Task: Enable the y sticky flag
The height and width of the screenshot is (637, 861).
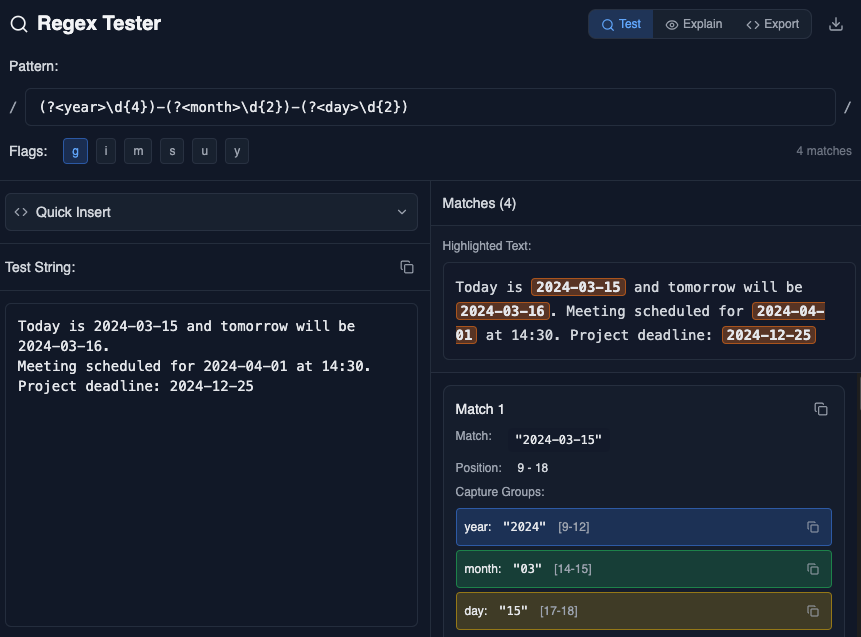Action: click(x=237, y=151)
